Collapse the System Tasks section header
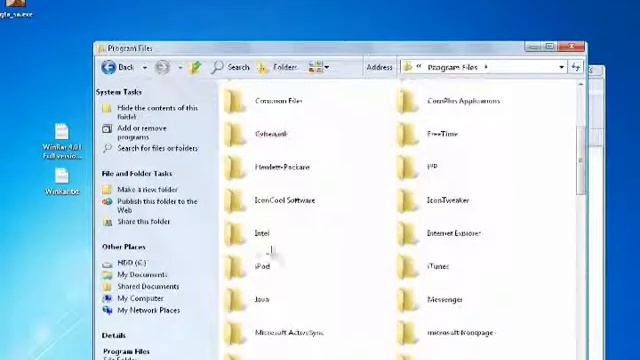The image size is (640, 360). tap(119, 92)
